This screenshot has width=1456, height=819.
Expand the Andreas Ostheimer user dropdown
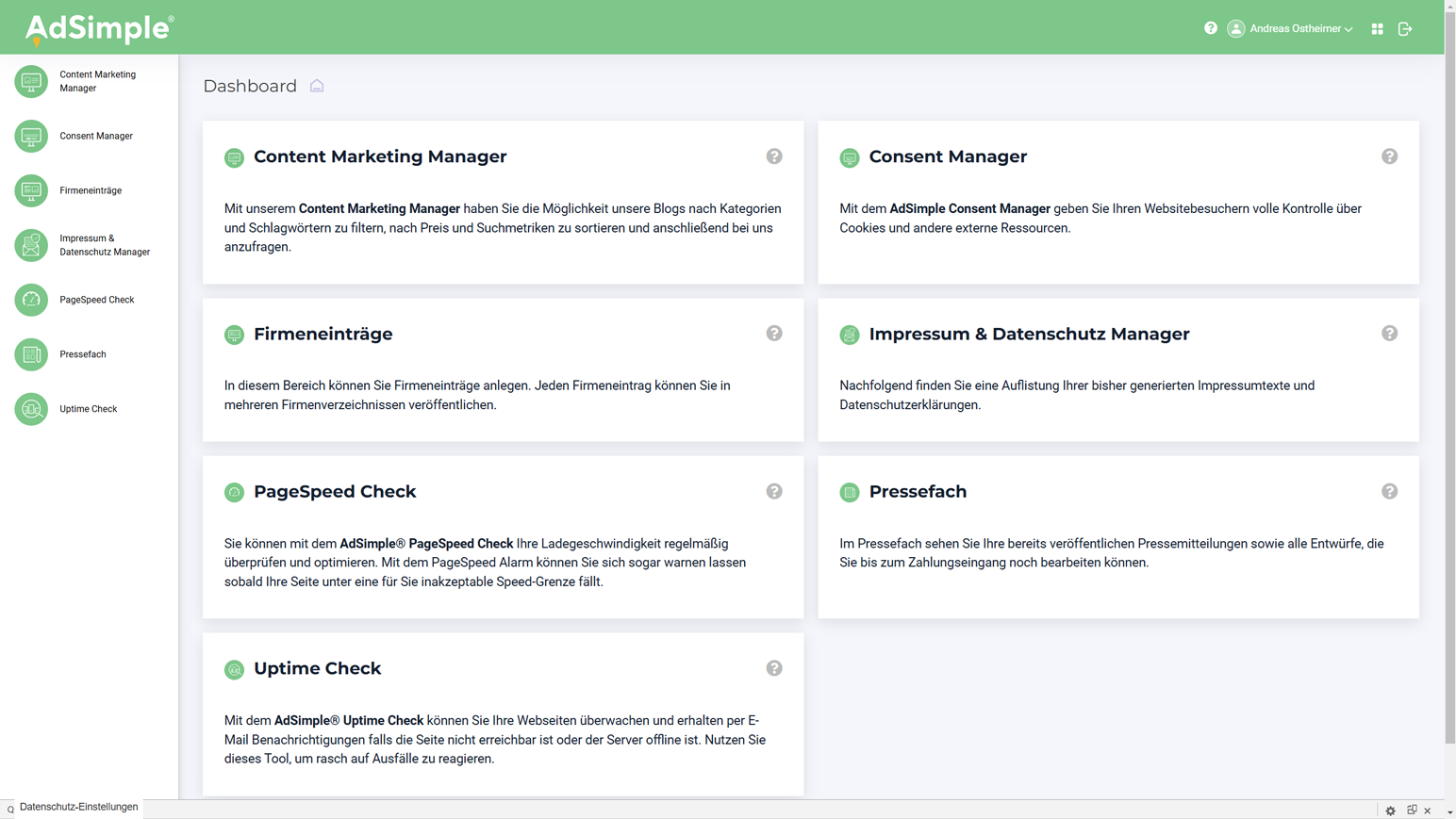pos(1292,29)
